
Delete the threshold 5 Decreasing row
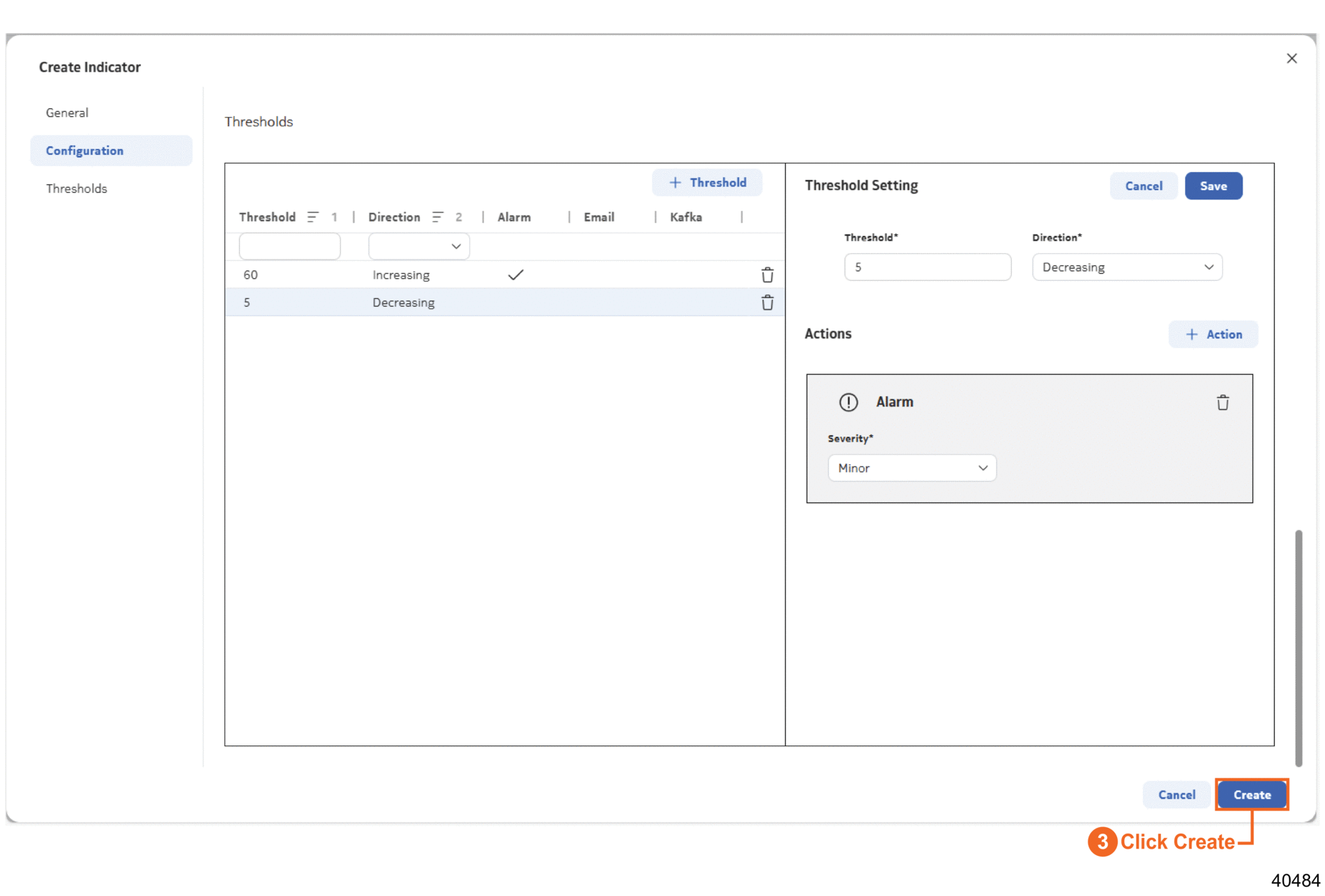[x=766, y=302]
